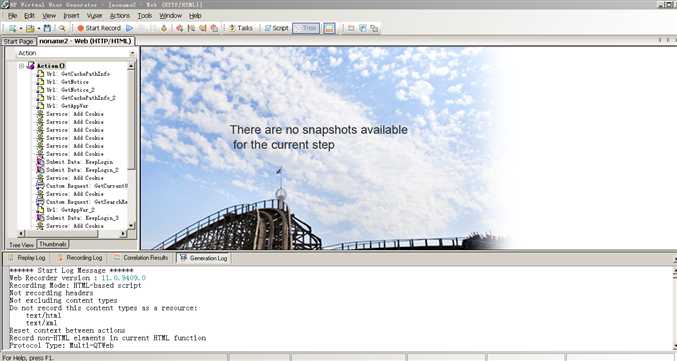Viewport: 677px width, 361px height.
Task: Click the magnifier search icon in the toolbar
Action: tap(62, 28)
